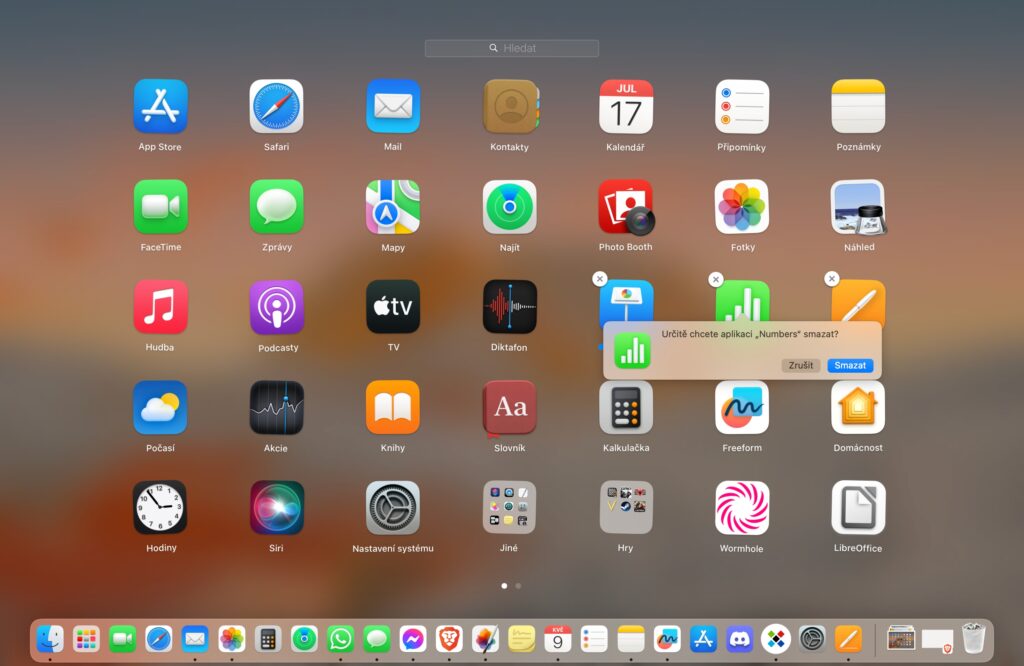Launch the Slovník dictionary app
The width and height of the screenshot is (1024, 666).
click(x=509, y=407)
